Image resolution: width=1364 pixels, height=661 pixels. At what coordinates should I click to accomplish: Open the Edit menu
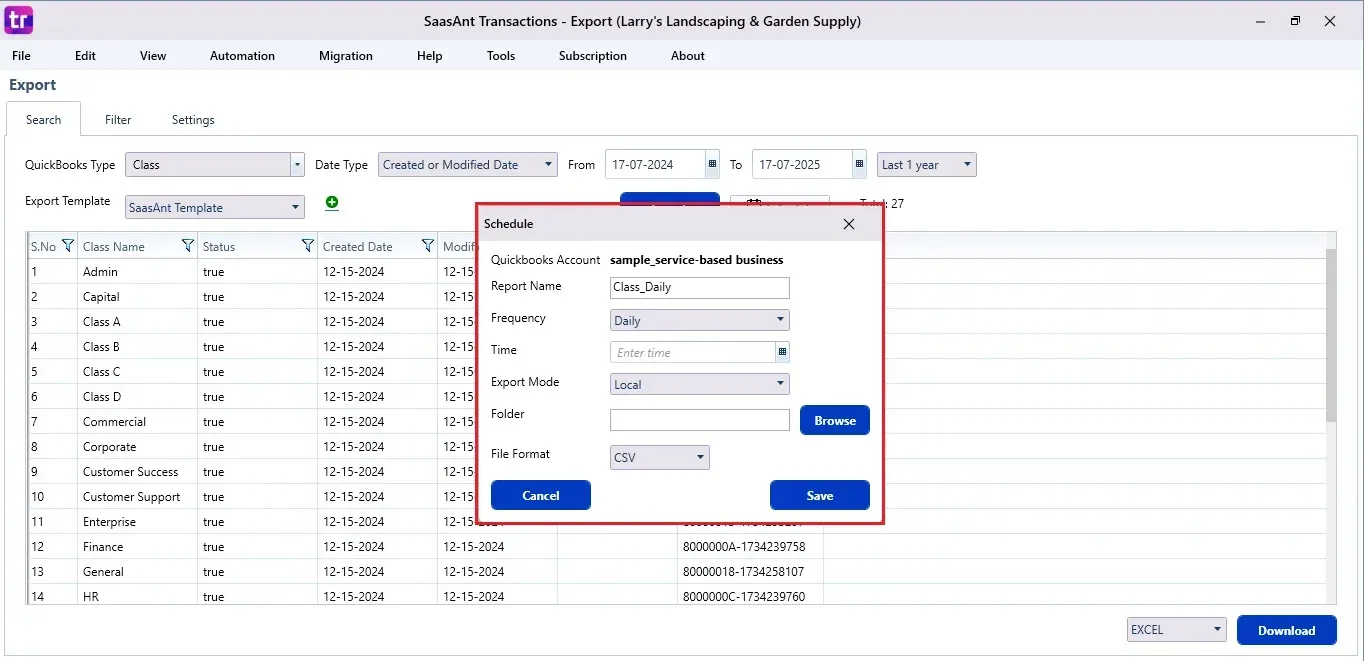point(85,56)
